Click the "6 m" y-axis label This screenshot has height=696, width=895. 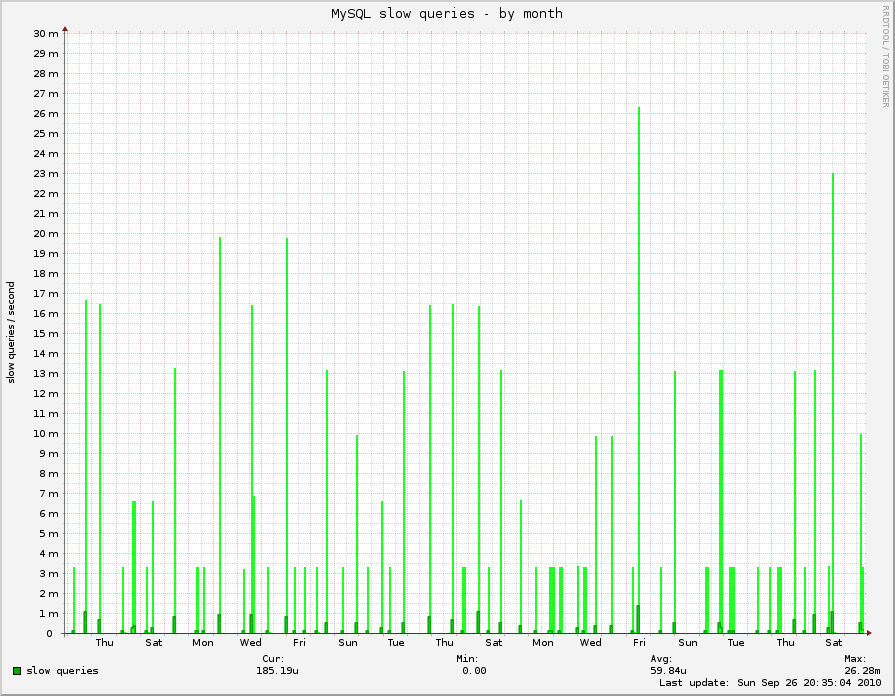tap(49, 513)
